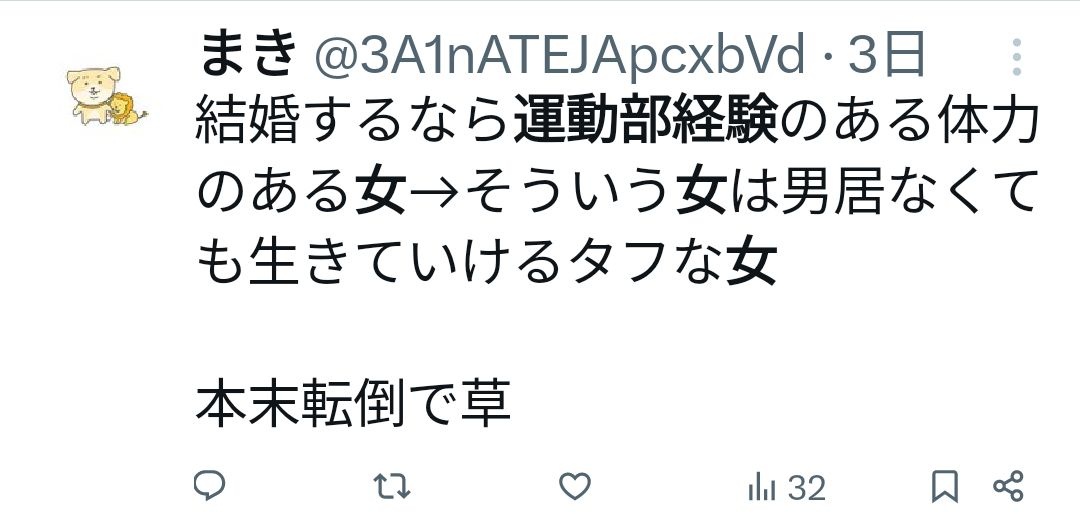This screenshot has height=514, width=1080.
Task: Like the tweet with the heart icon
Action: tap(574, 486)
